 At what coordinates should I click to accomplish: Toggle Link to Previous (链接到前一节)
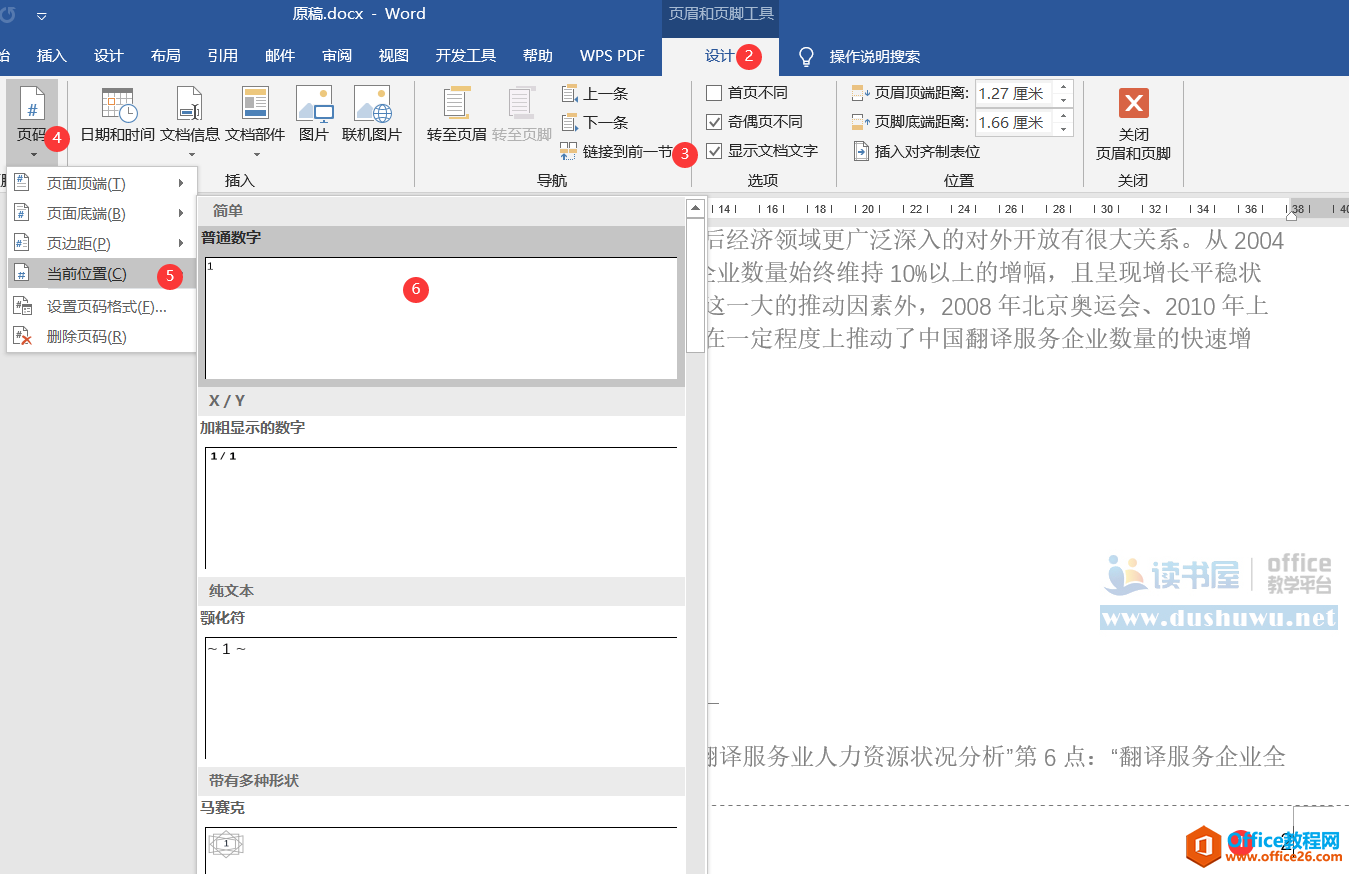coord(616,151)
